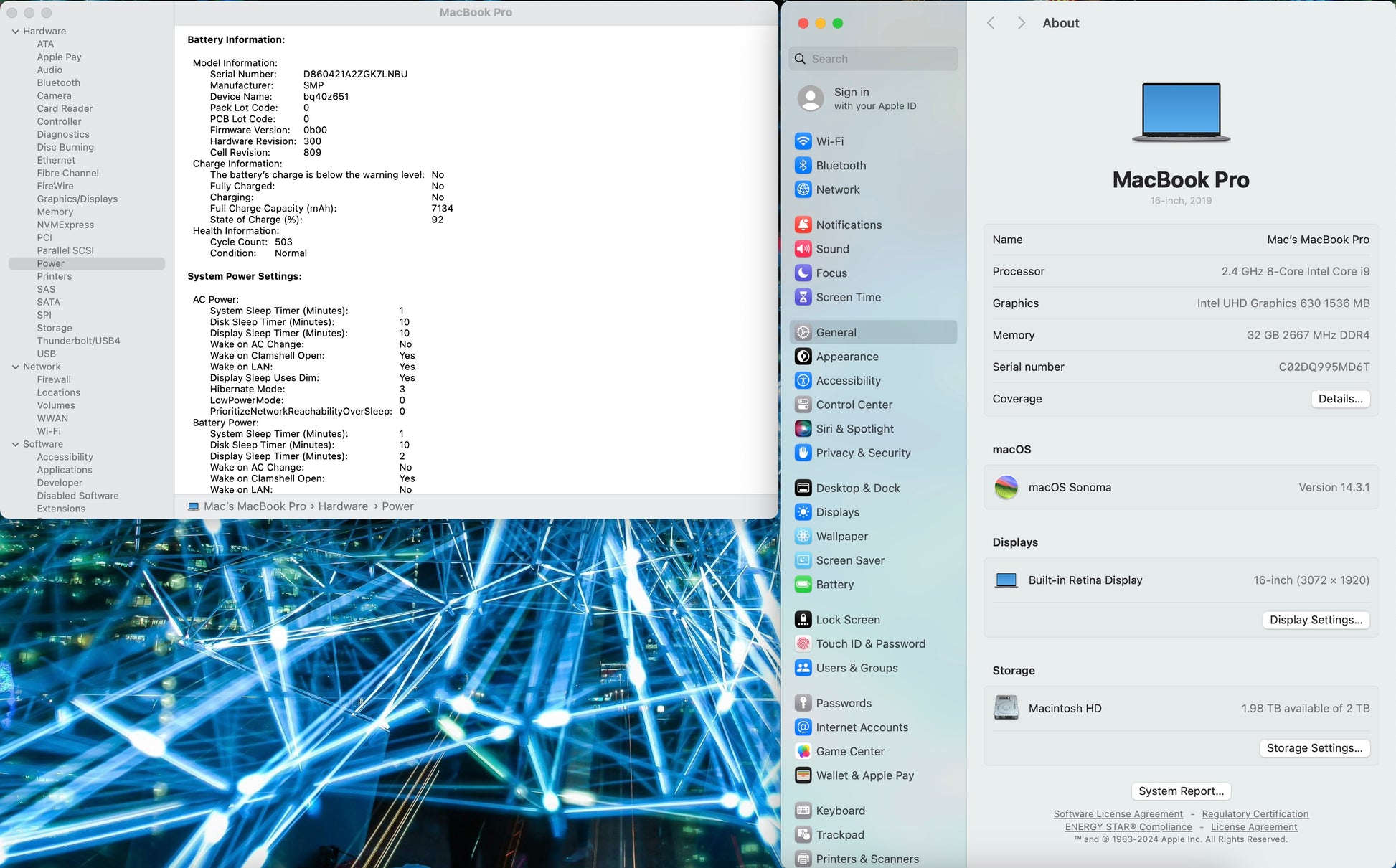Open the Focus moon icon

click(x=803, y=273)
